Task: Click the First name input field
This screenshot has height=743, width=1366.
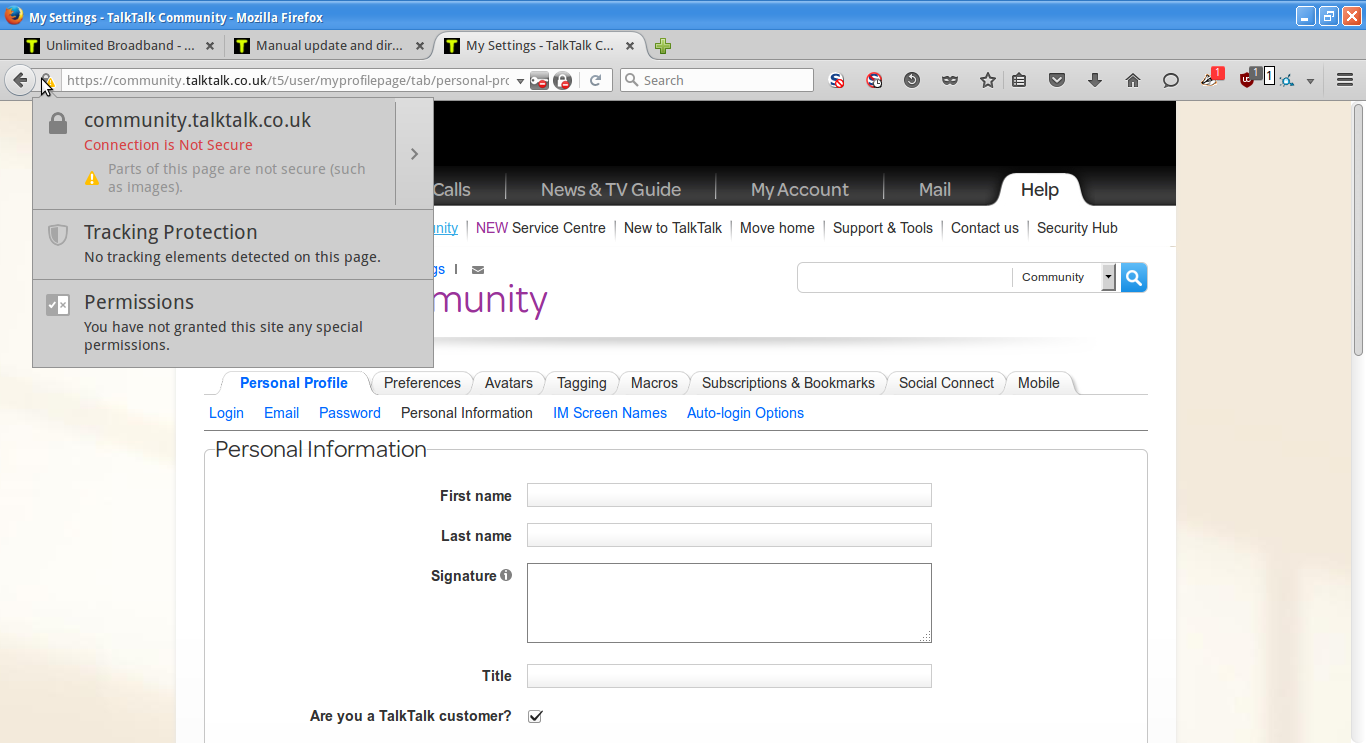Action: tap(729, 495)
